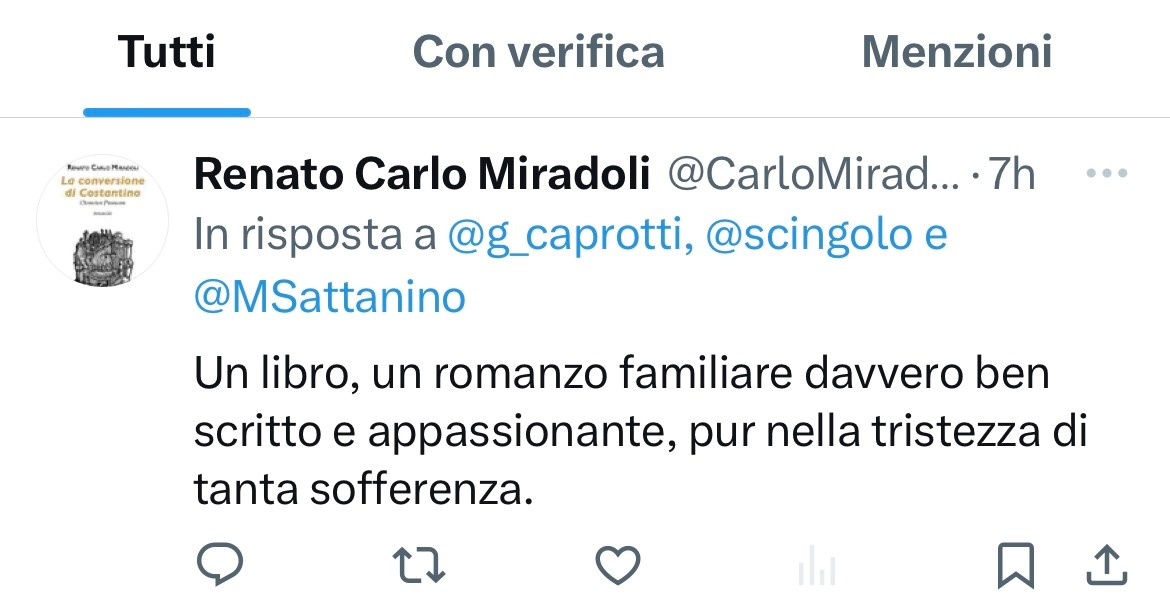Click the blue underline beneath Tutti
The height and width of the screenshot is (615, 1170).
[167, 112]
